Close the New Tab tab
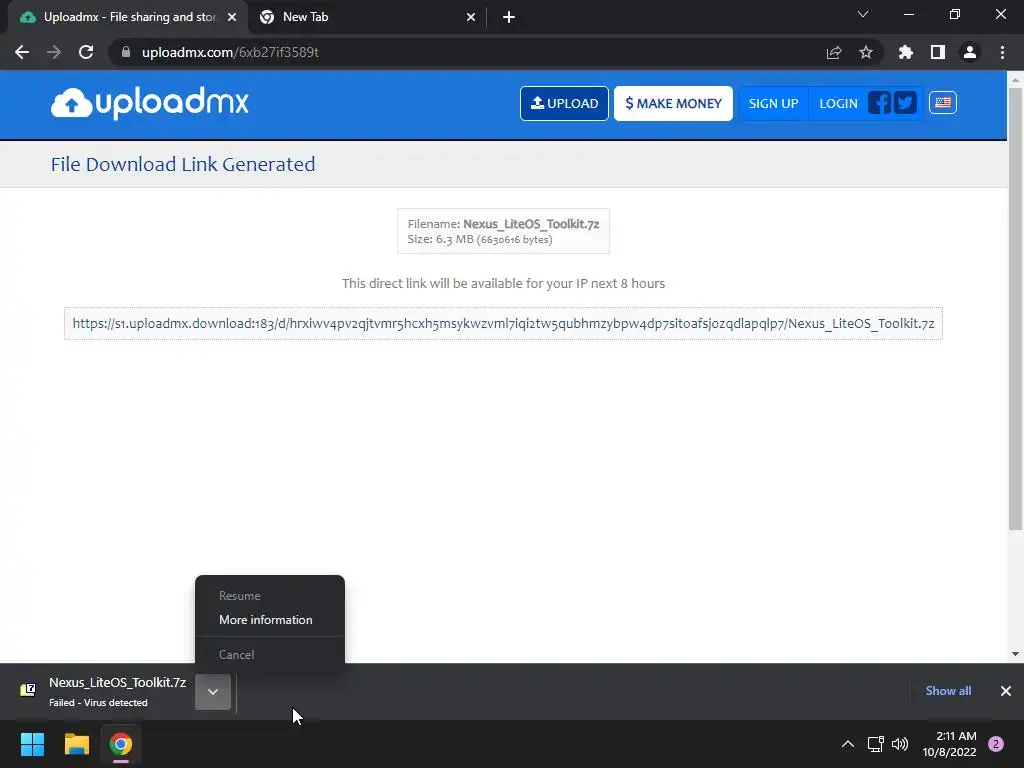This screenshot has height=768, width=1024. [x=471, y=17]
